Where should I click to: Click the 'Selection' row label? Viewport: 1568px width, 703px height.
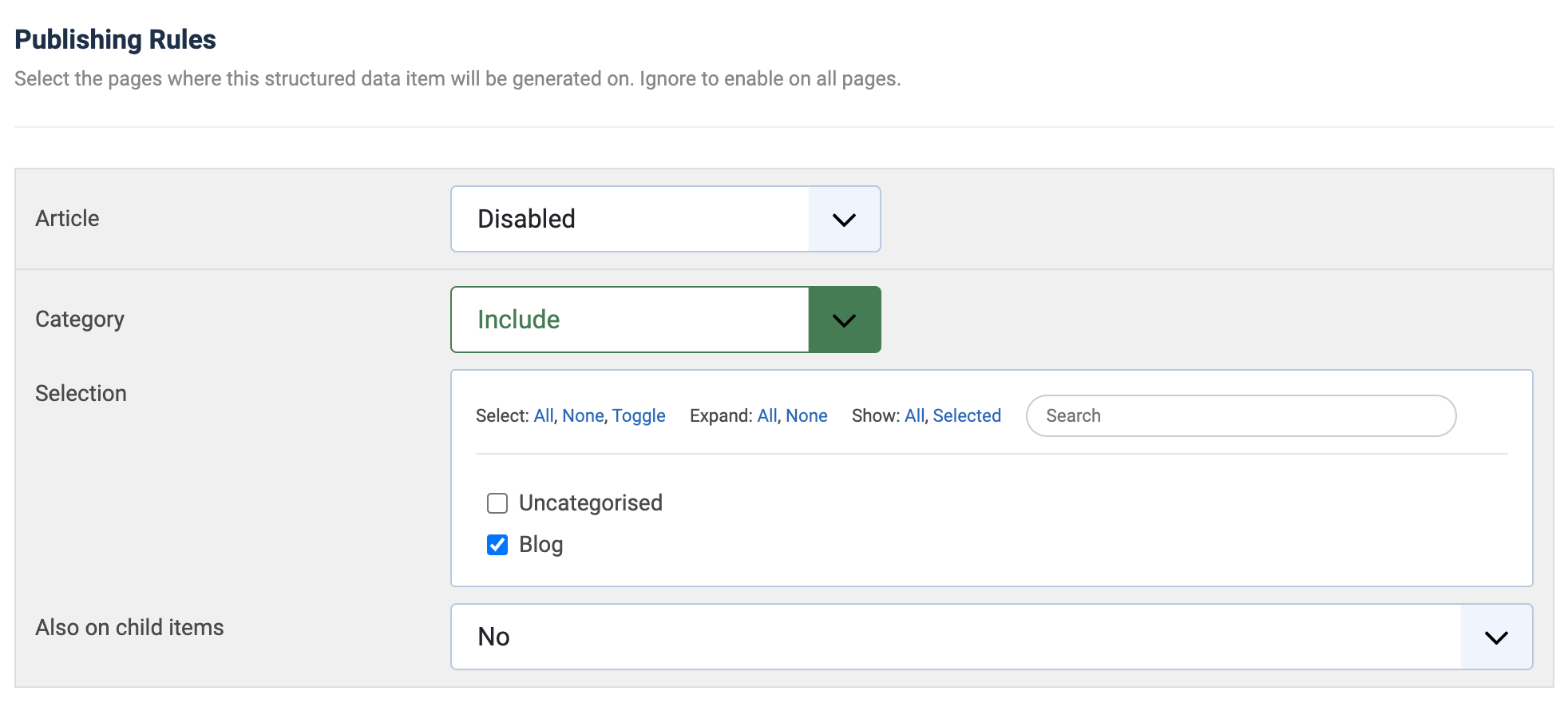pos(81,393)
